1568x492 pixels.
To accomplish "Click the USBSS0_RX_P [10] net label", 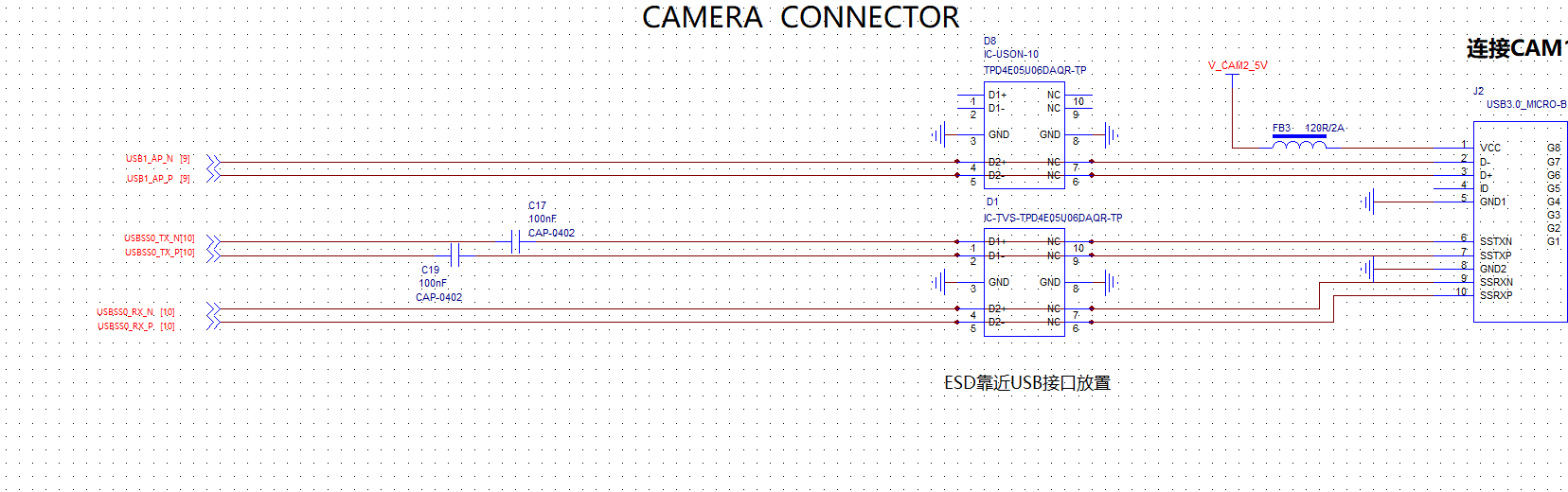I will (135, 326).
